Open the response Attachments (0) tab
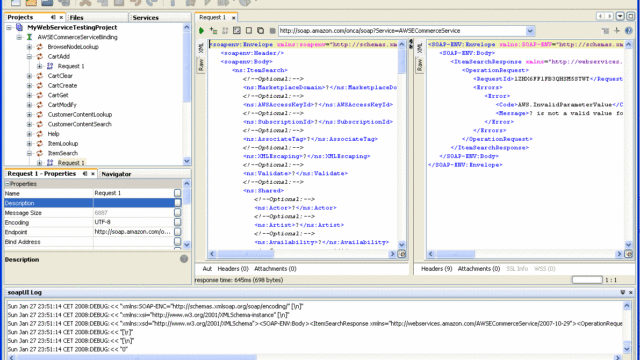The width and height of the screenshot is (640, 360). click(x=479, y=269)
